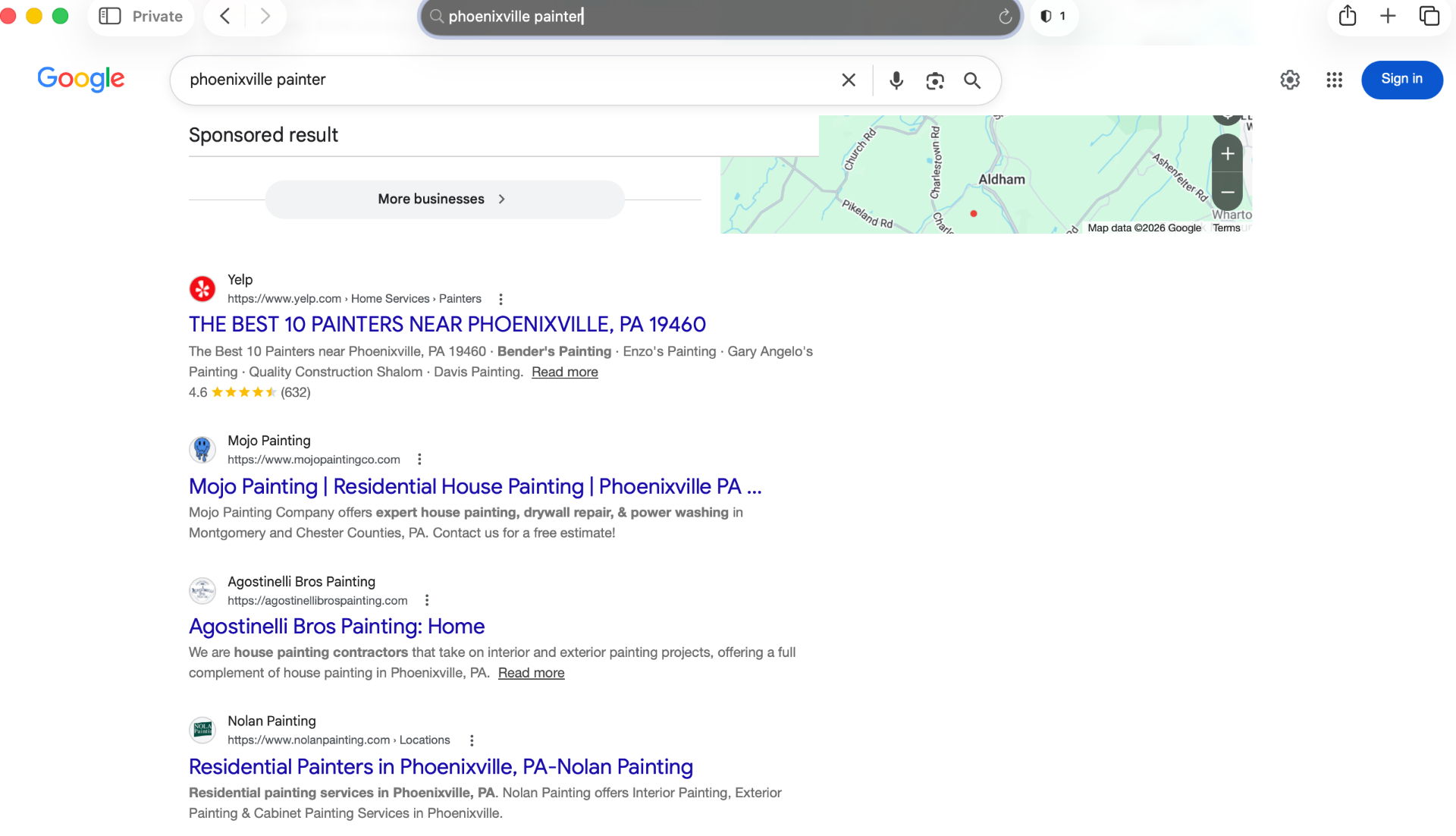Click the Mojo Painting site name
Image resolution: width=1456 pixels, height=836 pixels.
269,440
